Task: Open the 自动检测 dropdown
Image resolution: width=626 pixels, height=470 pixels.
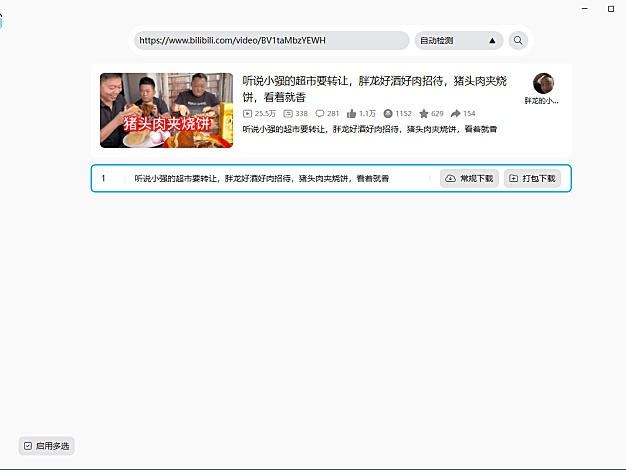Action: [459, 40]
